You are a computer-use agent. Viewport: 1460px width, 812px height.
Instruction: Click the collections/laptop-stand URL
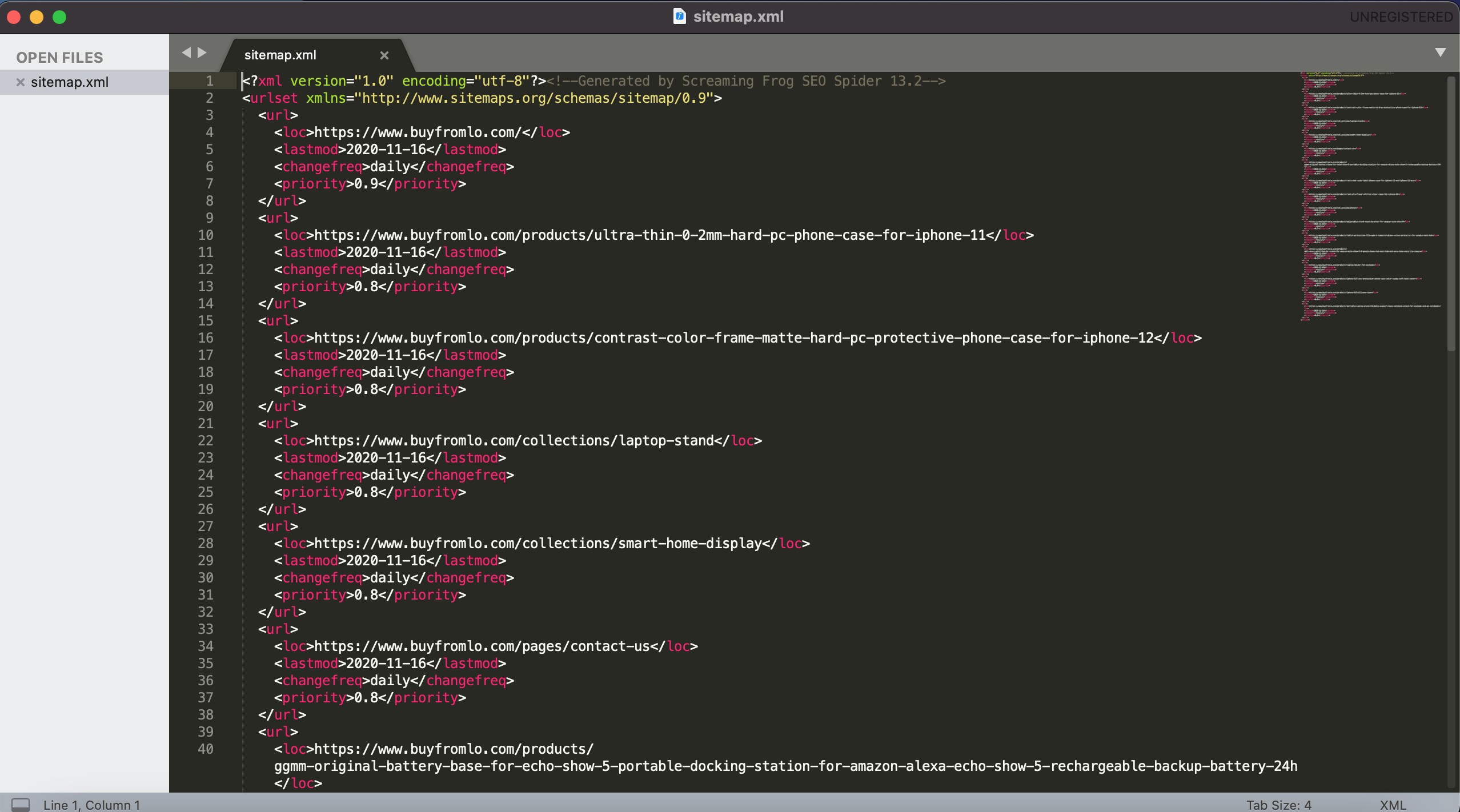[515, 441]
